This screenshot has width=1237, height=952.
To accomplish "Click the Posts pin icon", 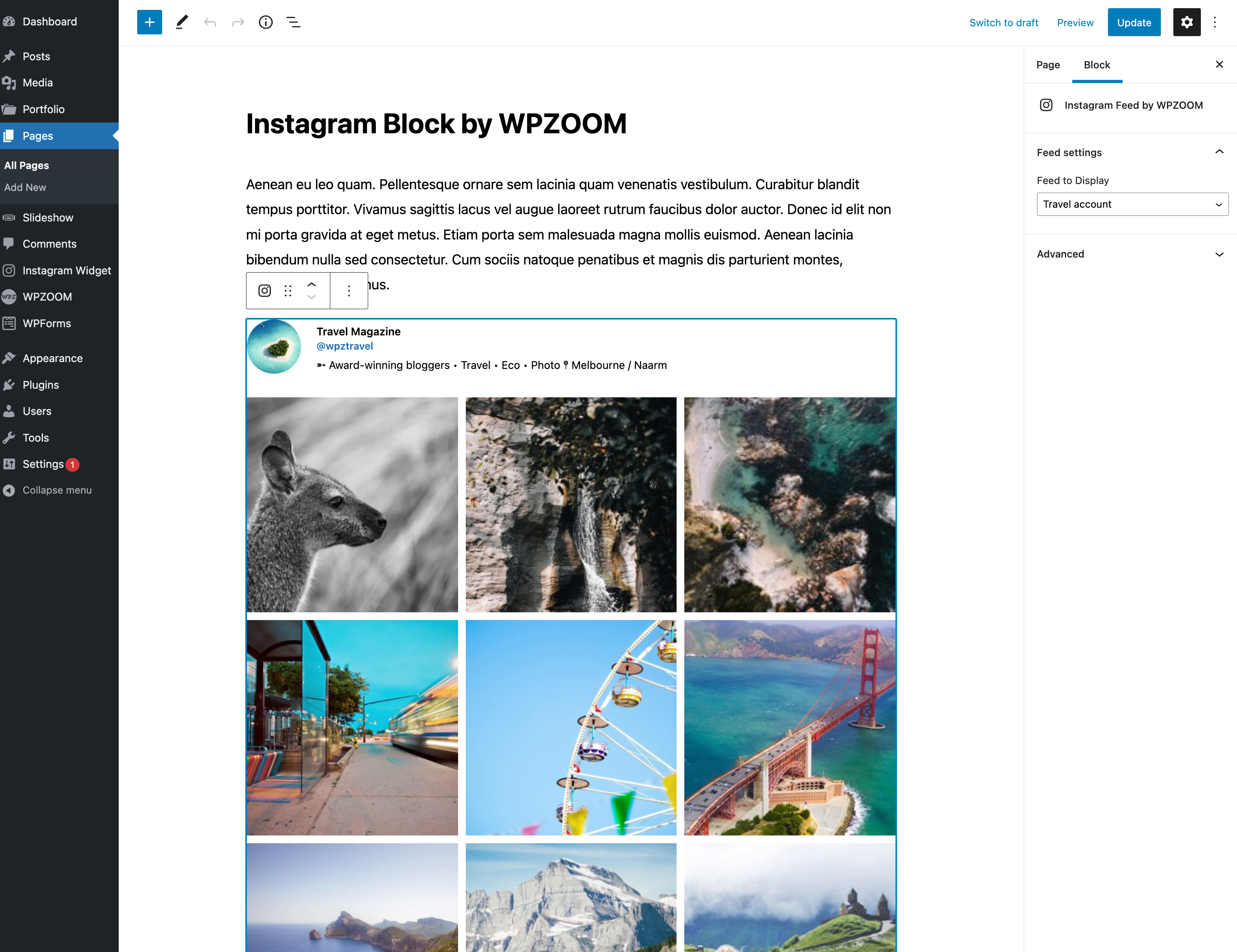I will tap(9, 56).
